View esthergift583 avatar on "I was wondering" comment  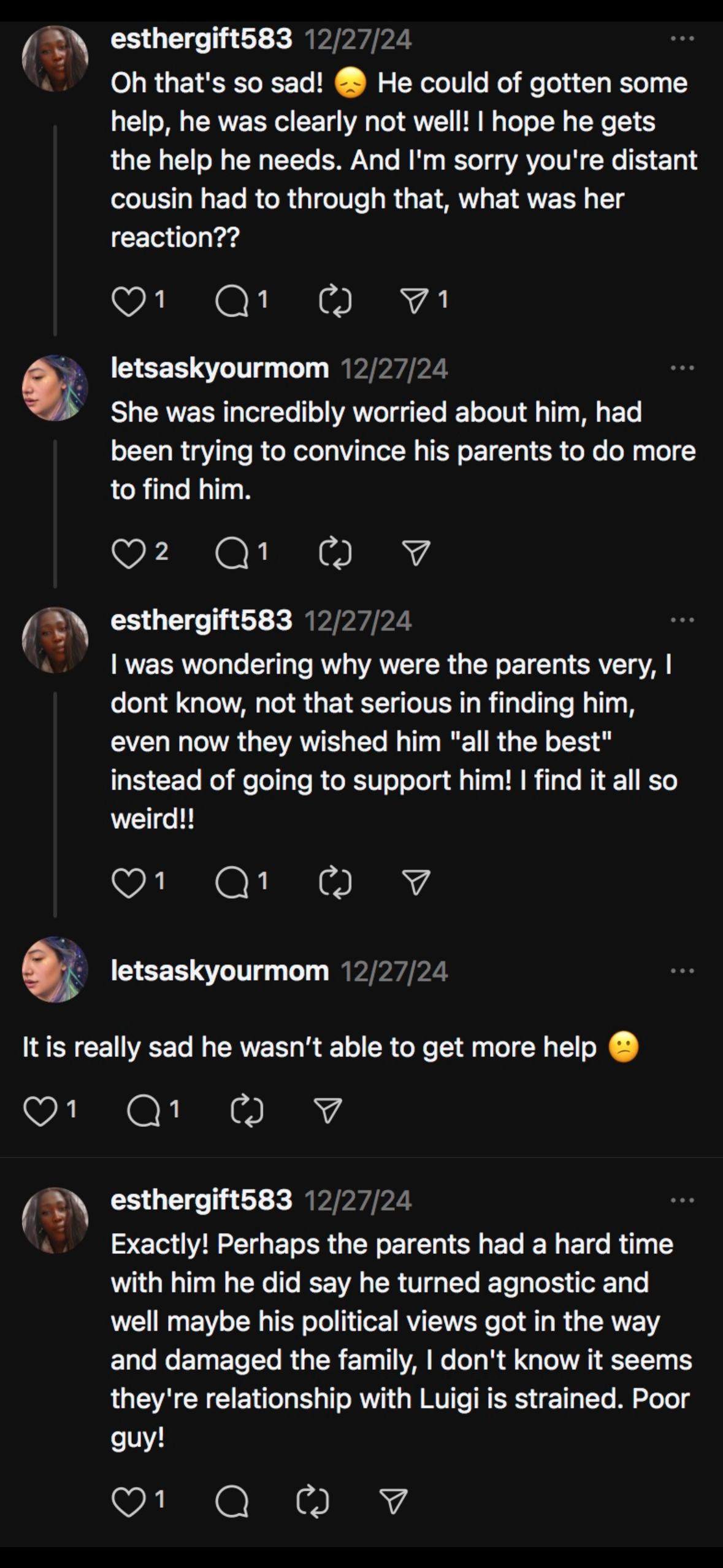point(55,640)
